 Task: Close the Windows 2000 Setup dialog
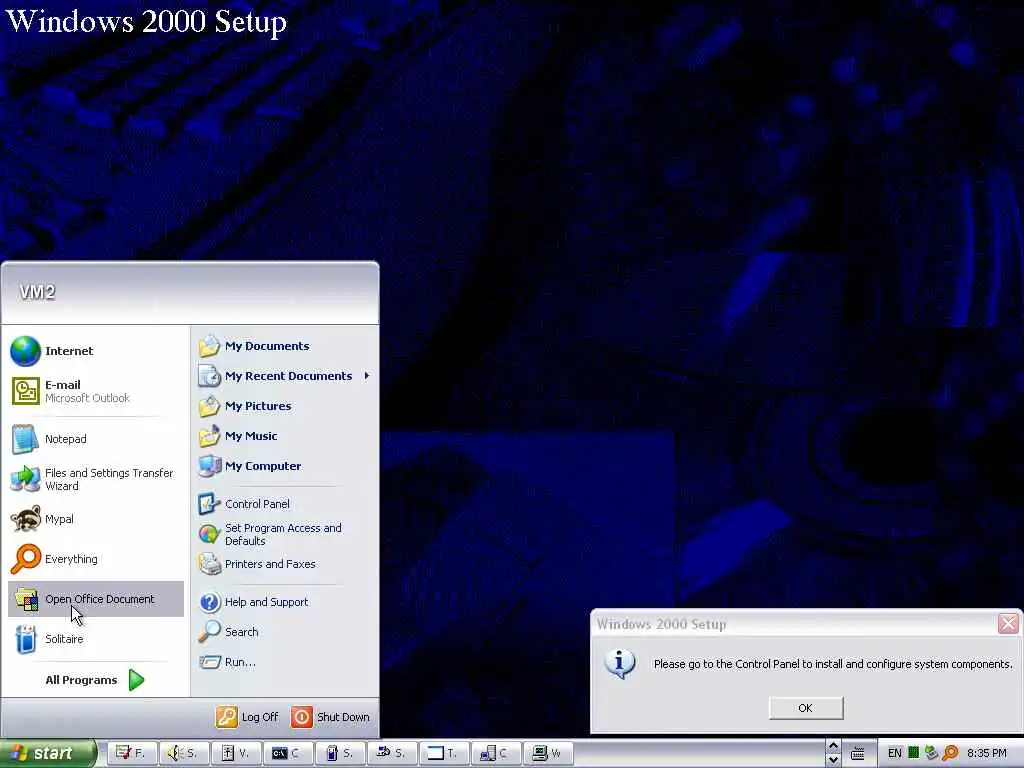coord(1008,624)
